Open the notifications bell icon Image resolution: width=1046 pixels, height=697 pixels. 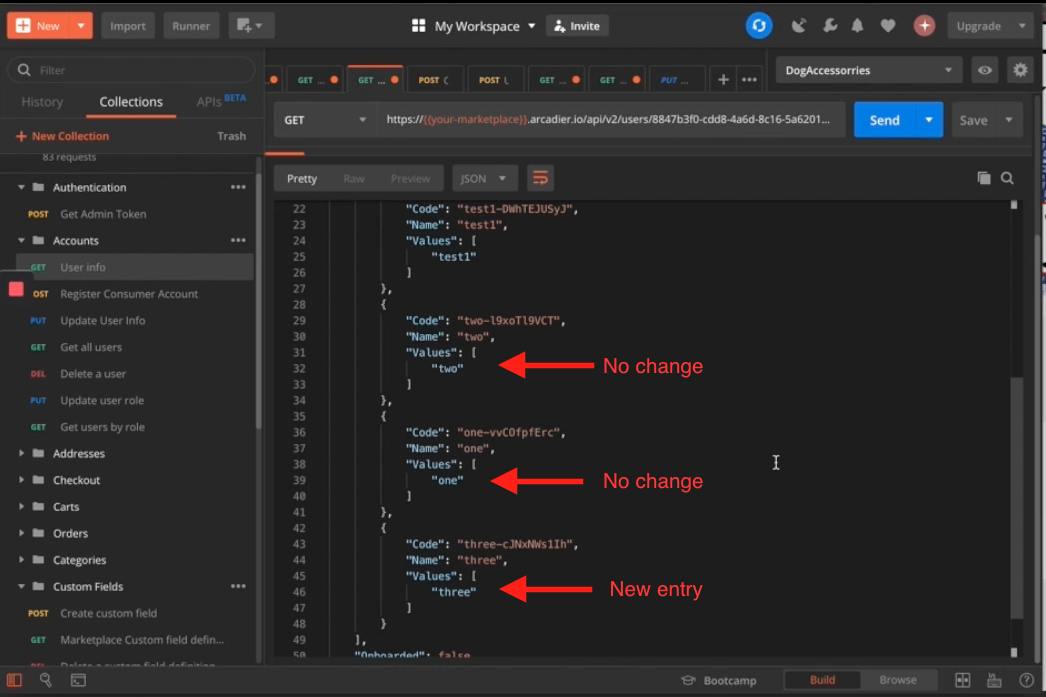857,26
